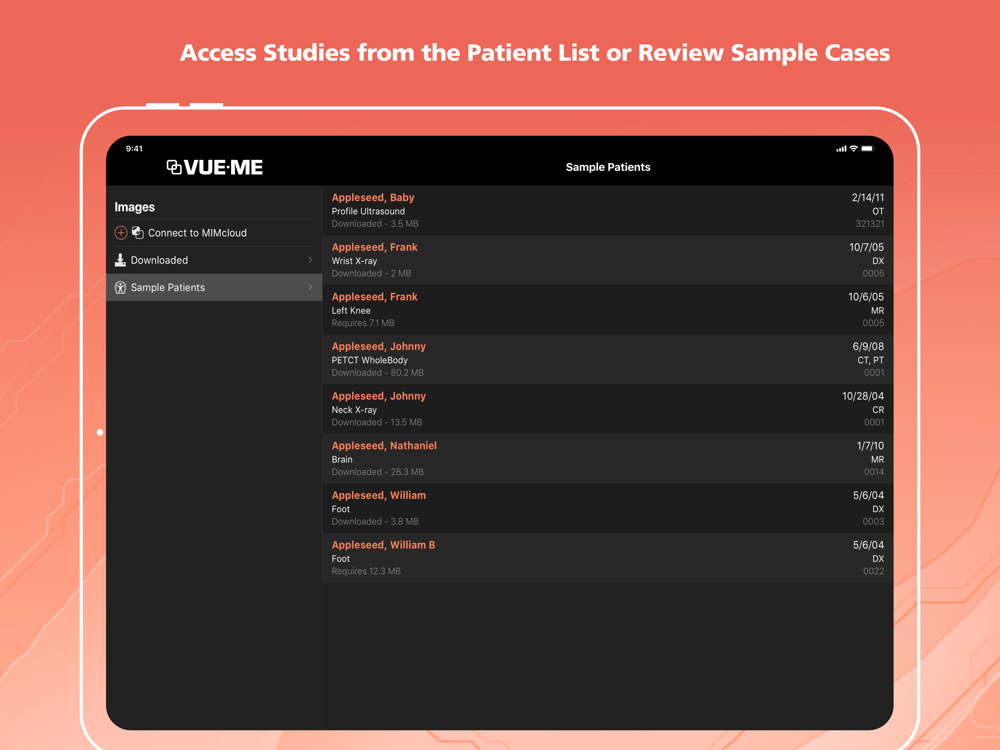This screenshot has height=750, width=1000.
Task: Click the Downloaded tray icon
Action: pos(120,260)
